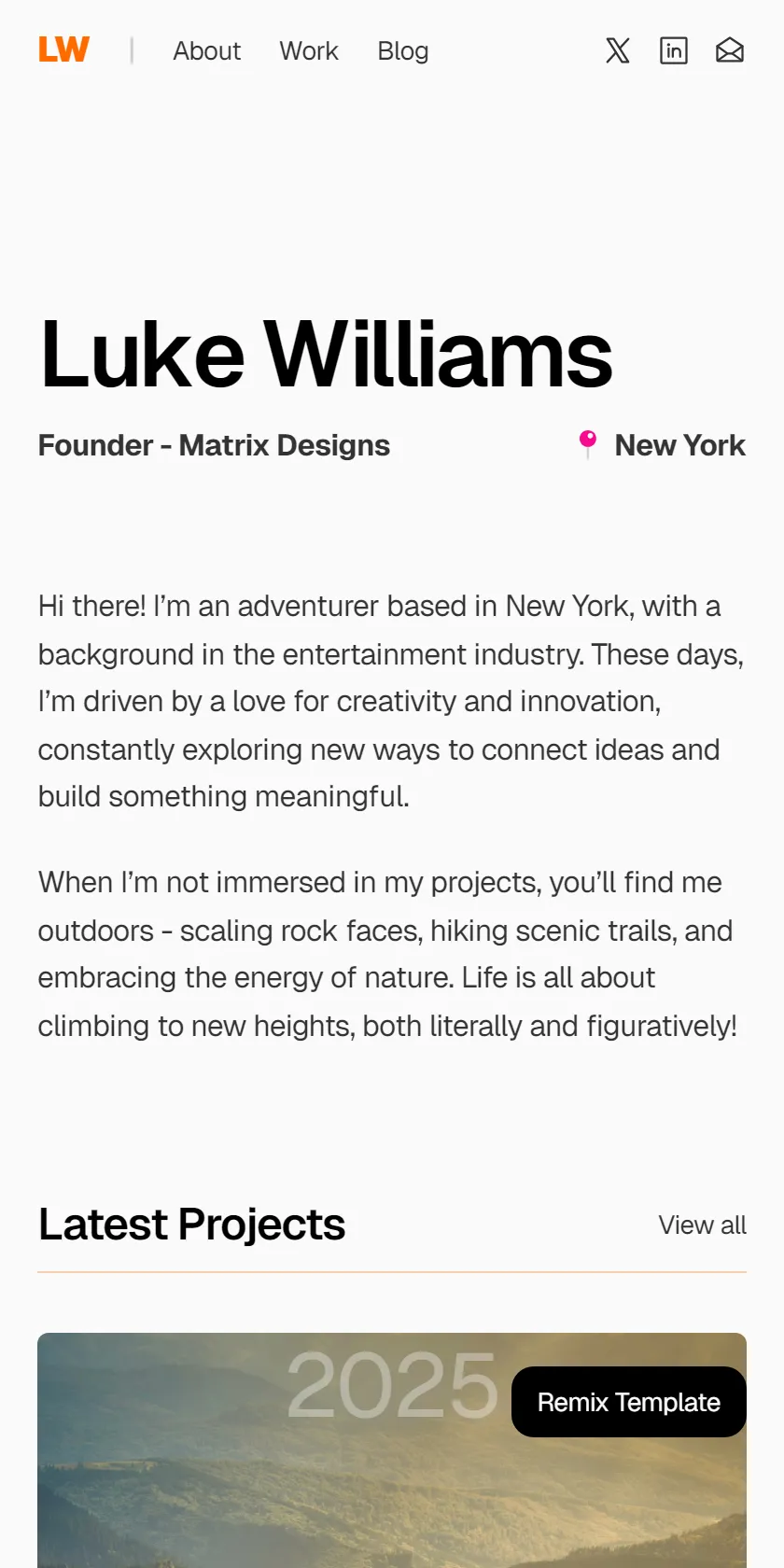Click the Remix Template button

click(629, 1402)
